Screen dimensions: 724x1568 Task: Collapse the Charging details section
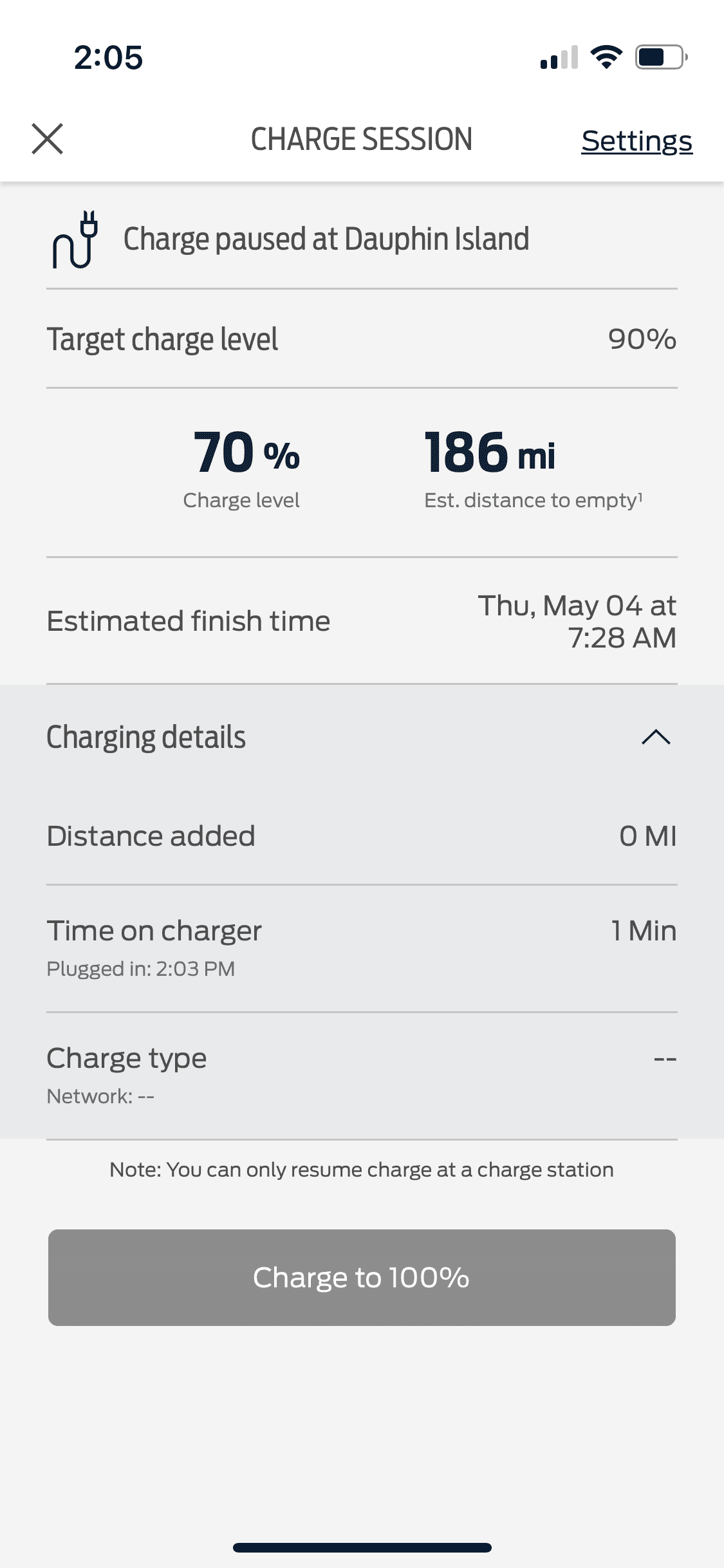(656, 738)
